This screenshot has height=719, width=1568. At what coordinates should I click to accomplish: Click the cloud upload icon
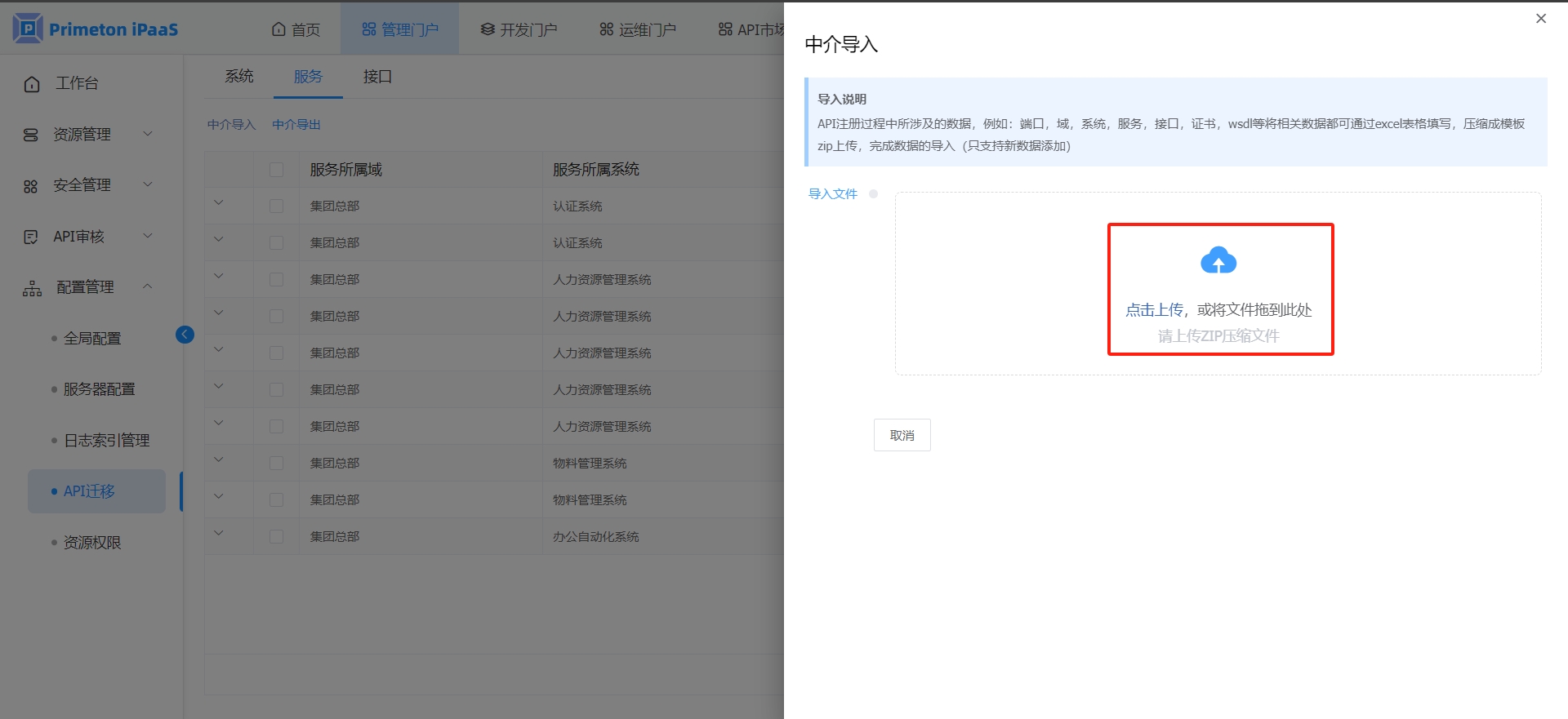tap(1218, 260)
